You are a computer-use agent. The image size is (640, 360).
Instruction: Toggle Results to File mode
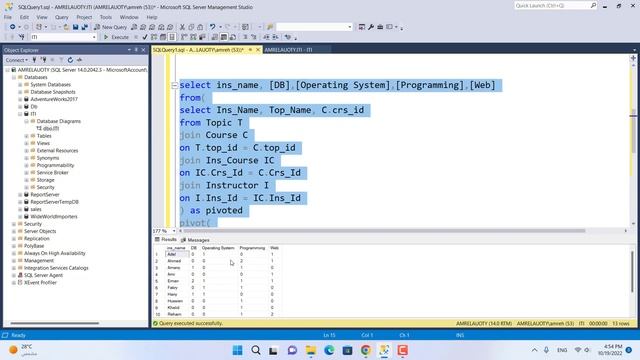click(x=233, y=37)
